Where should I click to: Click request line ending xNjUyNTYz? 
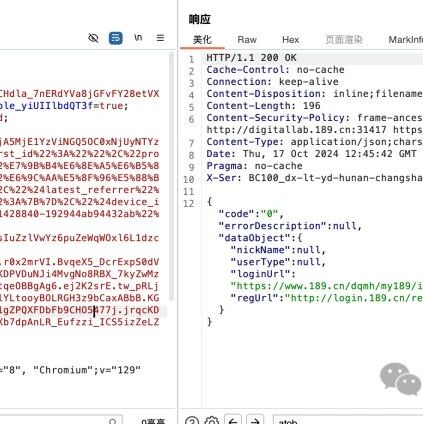coord(79,142)
